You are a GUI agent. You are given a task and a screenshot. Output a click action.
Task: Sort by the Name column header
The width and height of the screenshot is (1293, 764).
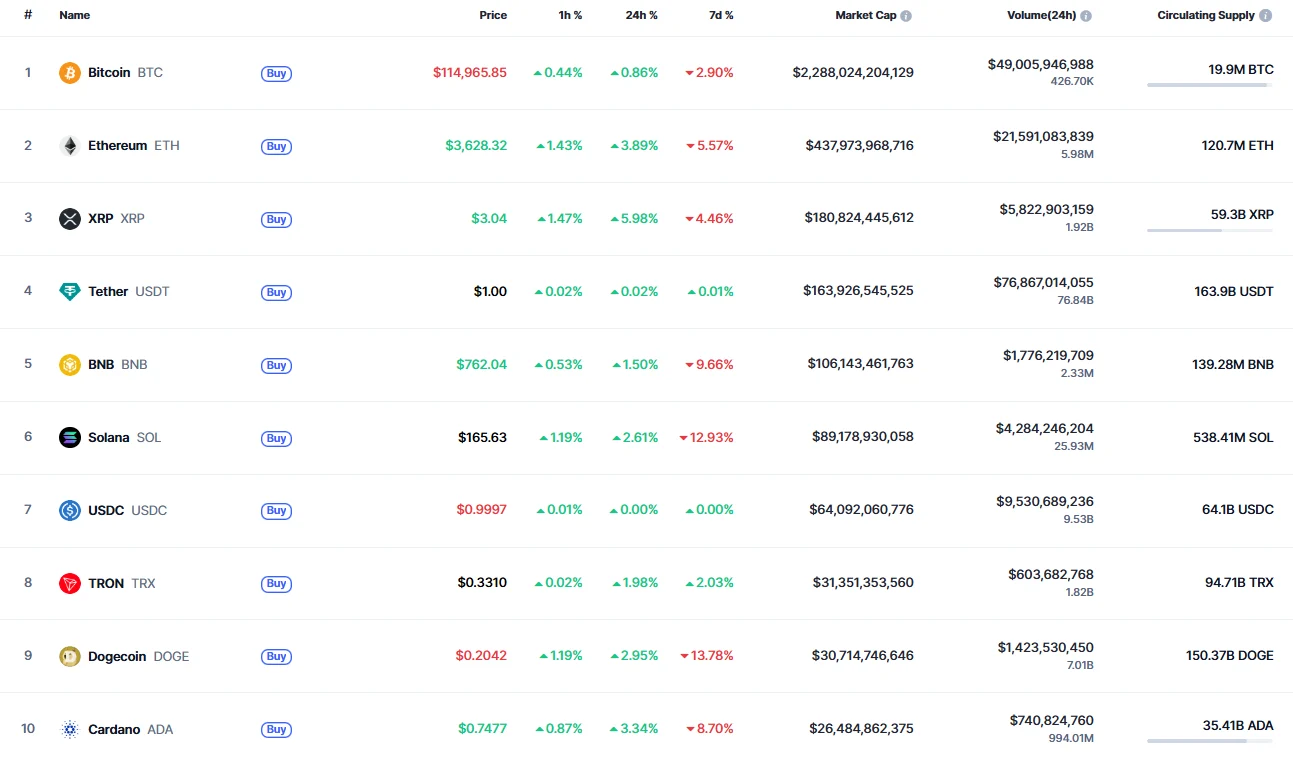click(x=75, y=16)
